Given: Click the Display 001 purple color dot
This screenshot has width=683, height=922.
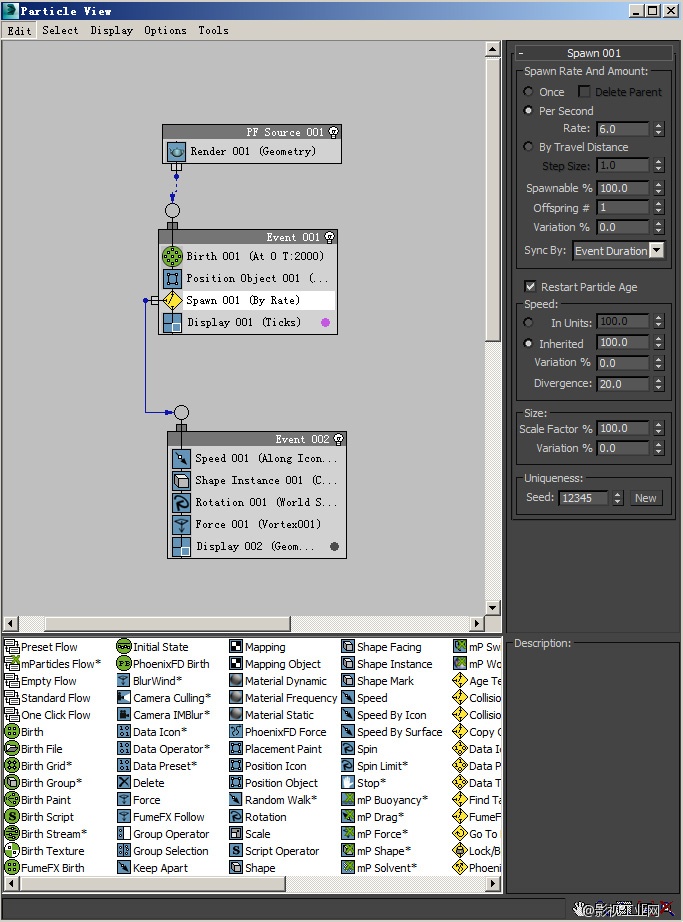Looking at the screenshot, I should tap(326, 322).
